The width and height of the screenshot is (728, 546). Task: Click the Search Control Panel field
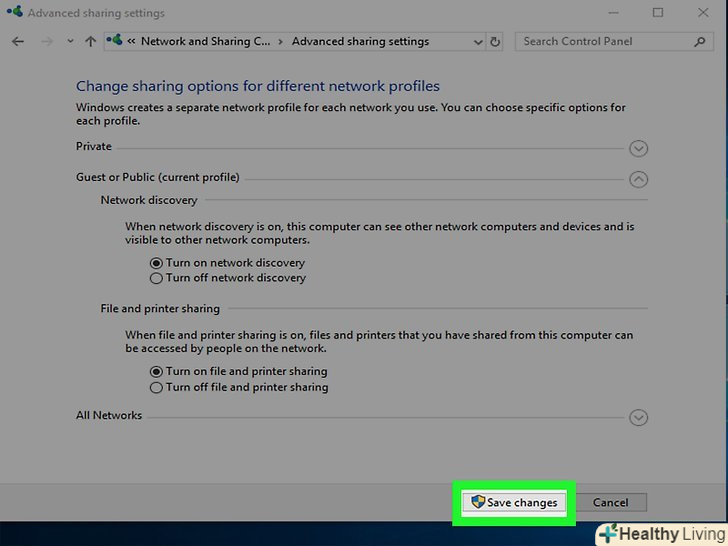click(x=614, y=41)
